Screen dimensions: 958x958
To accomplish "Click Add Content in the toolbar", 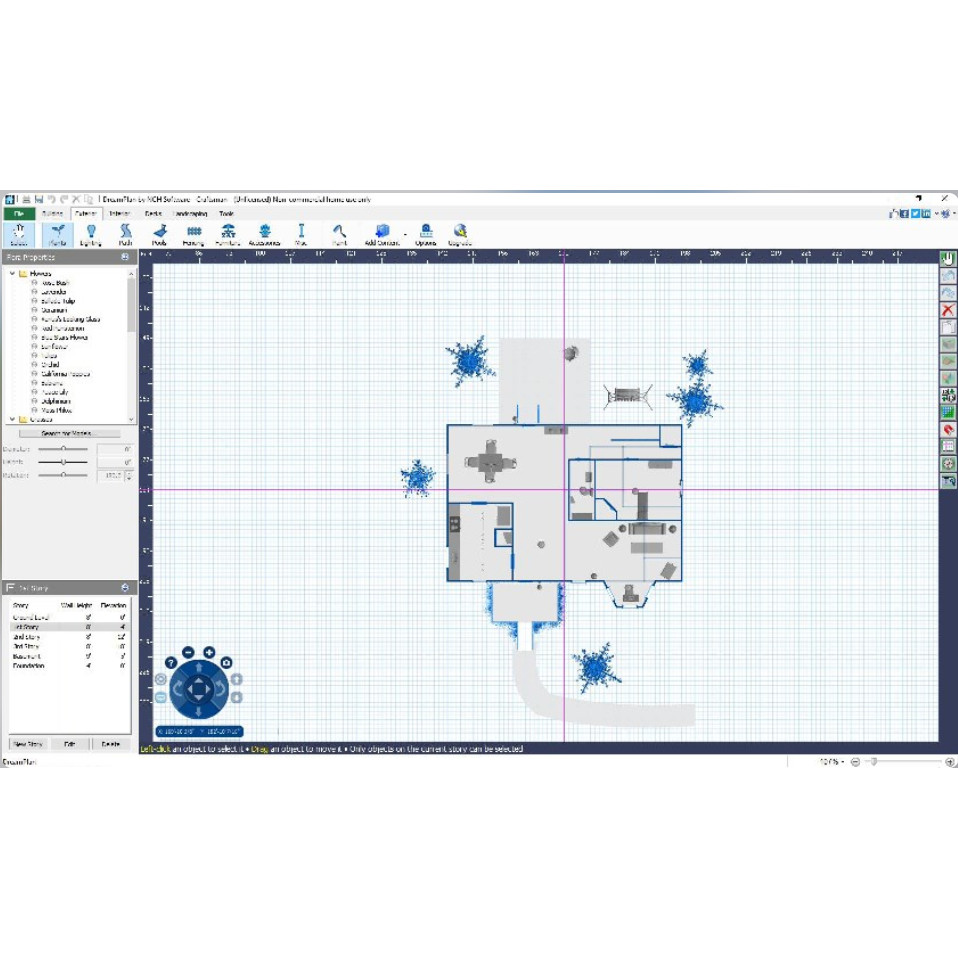I will click(382, 235).
